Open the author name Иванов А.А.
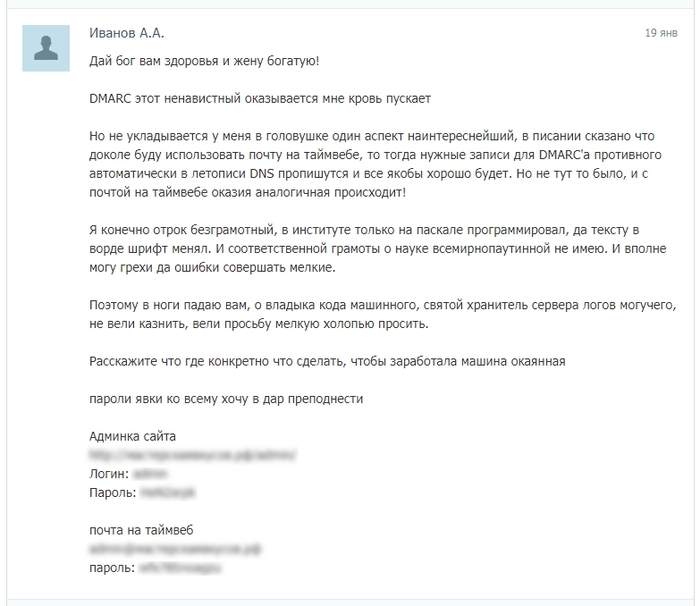This screenshot has height=606, width=700. (126, 33)
